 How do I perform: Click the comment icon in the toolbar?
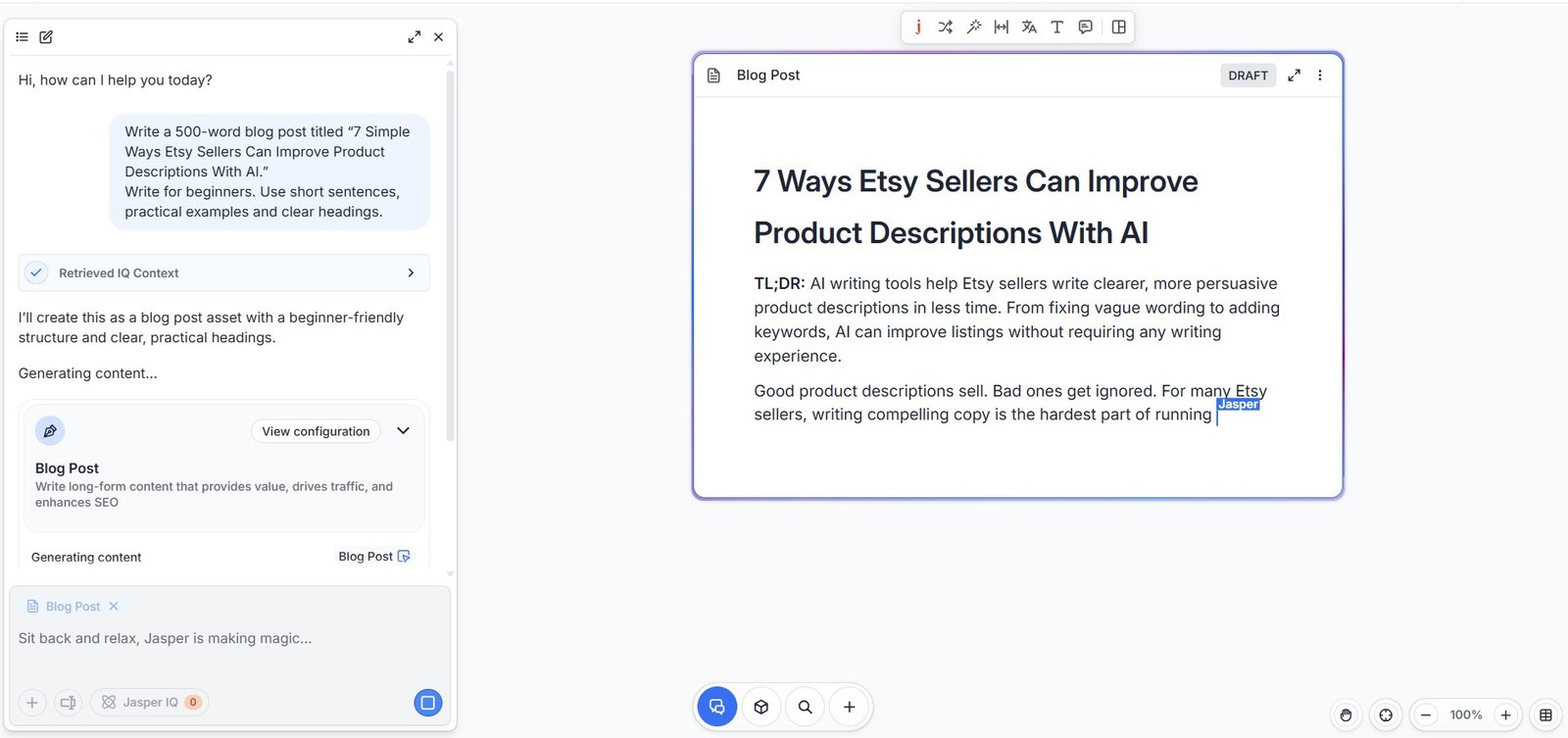pyautogui.click(x=1085, y=27)
